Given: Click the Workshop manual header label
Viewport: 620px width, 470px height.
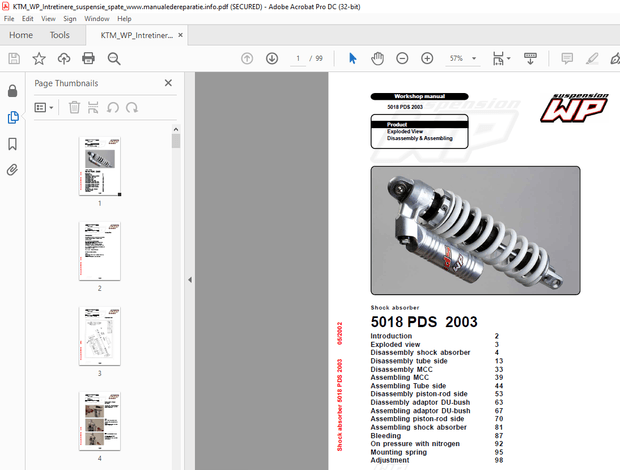Looking at the screenshot, I should [x=420, y=96].
